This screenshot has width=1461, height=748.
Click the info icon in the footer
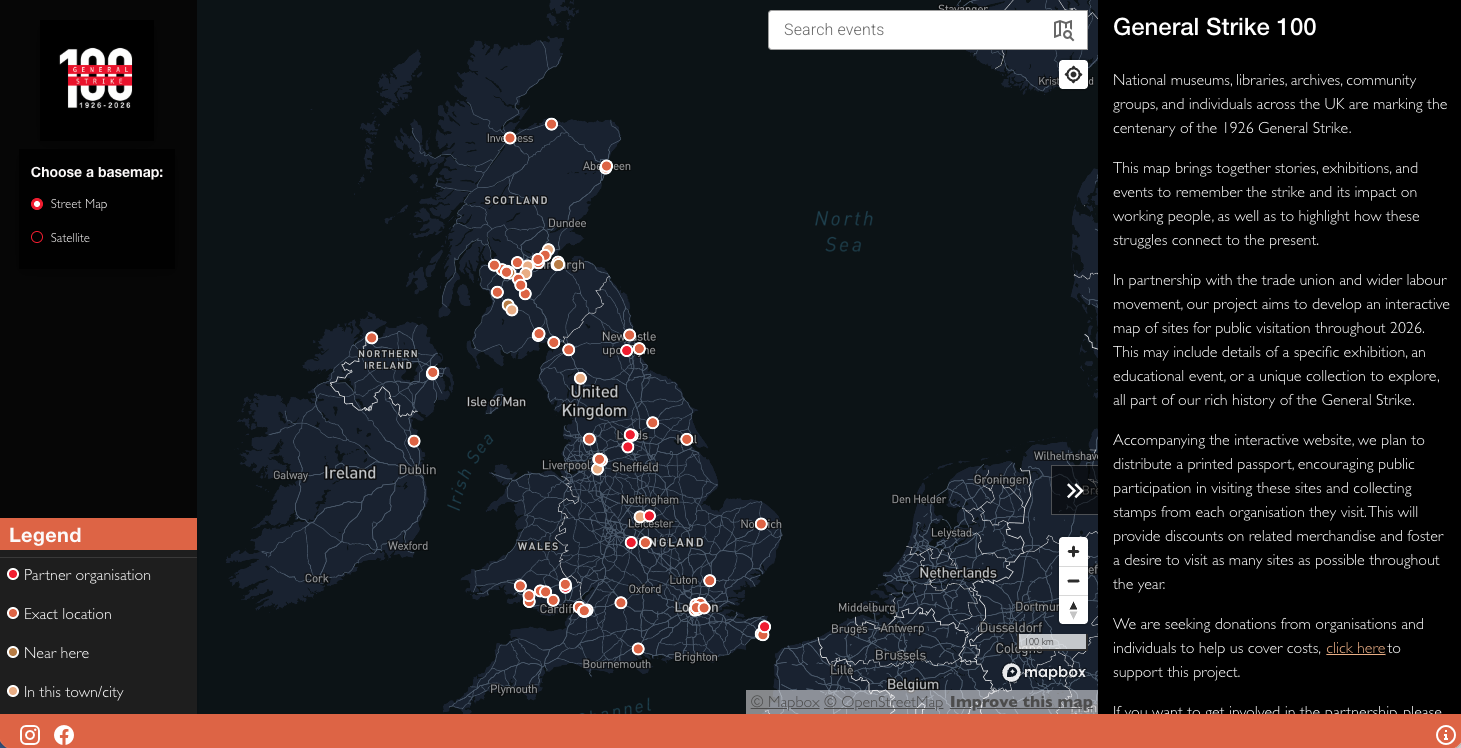click(1445, 735)
